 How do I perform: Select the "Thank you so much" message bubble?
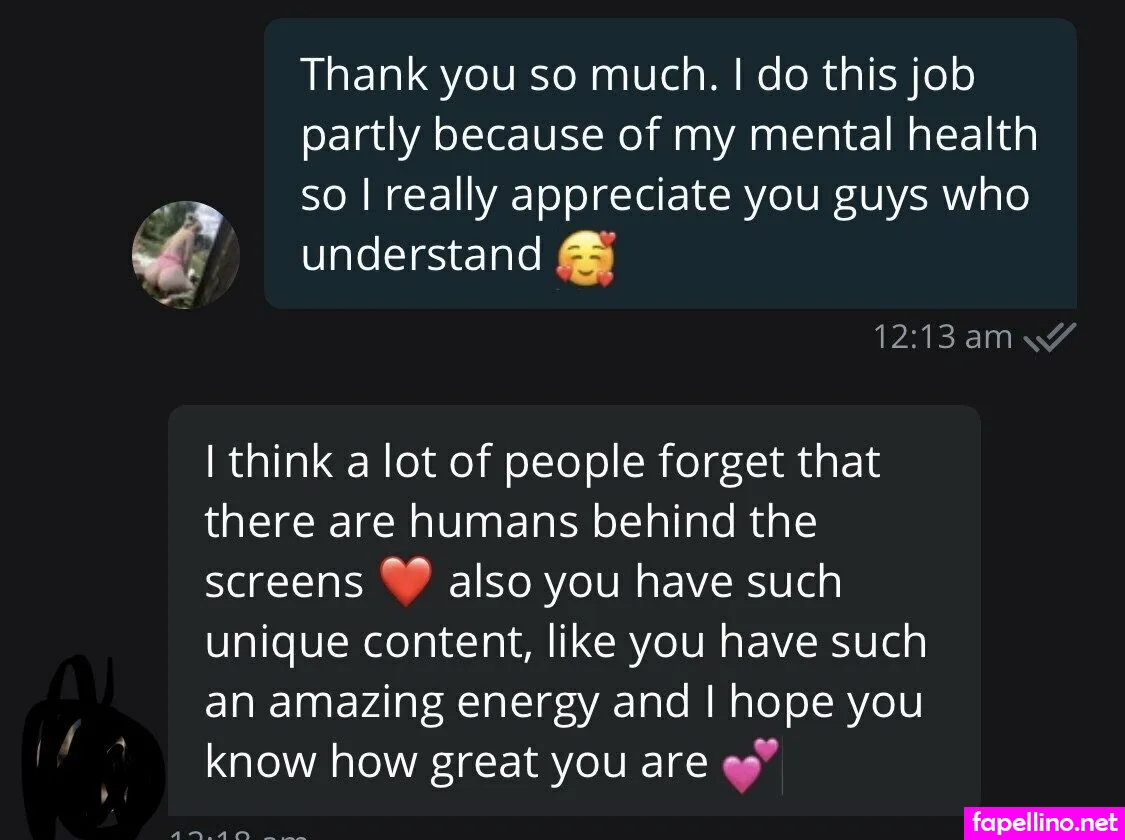tap(670, 164)
